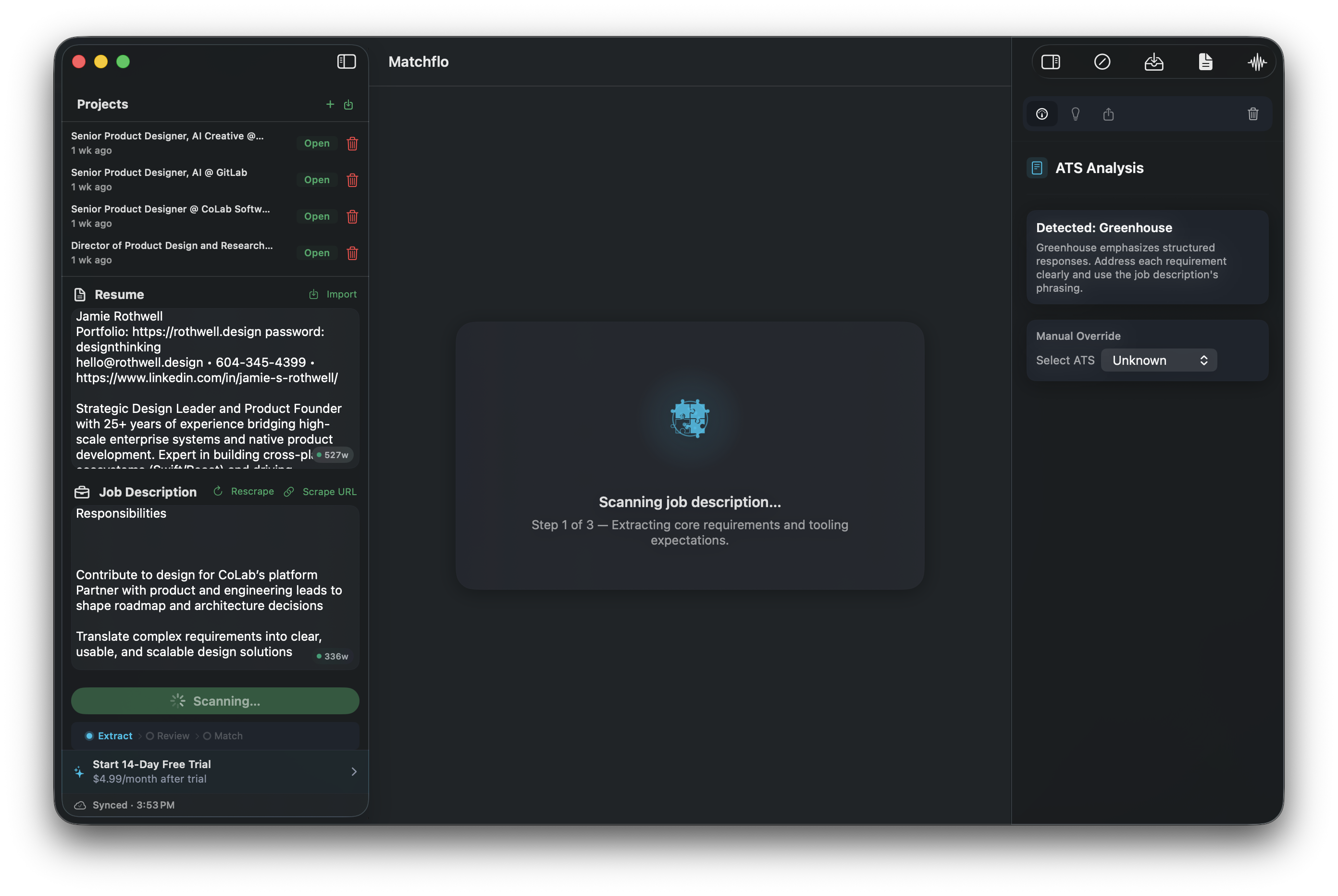Select the Review step

[167, 736]
